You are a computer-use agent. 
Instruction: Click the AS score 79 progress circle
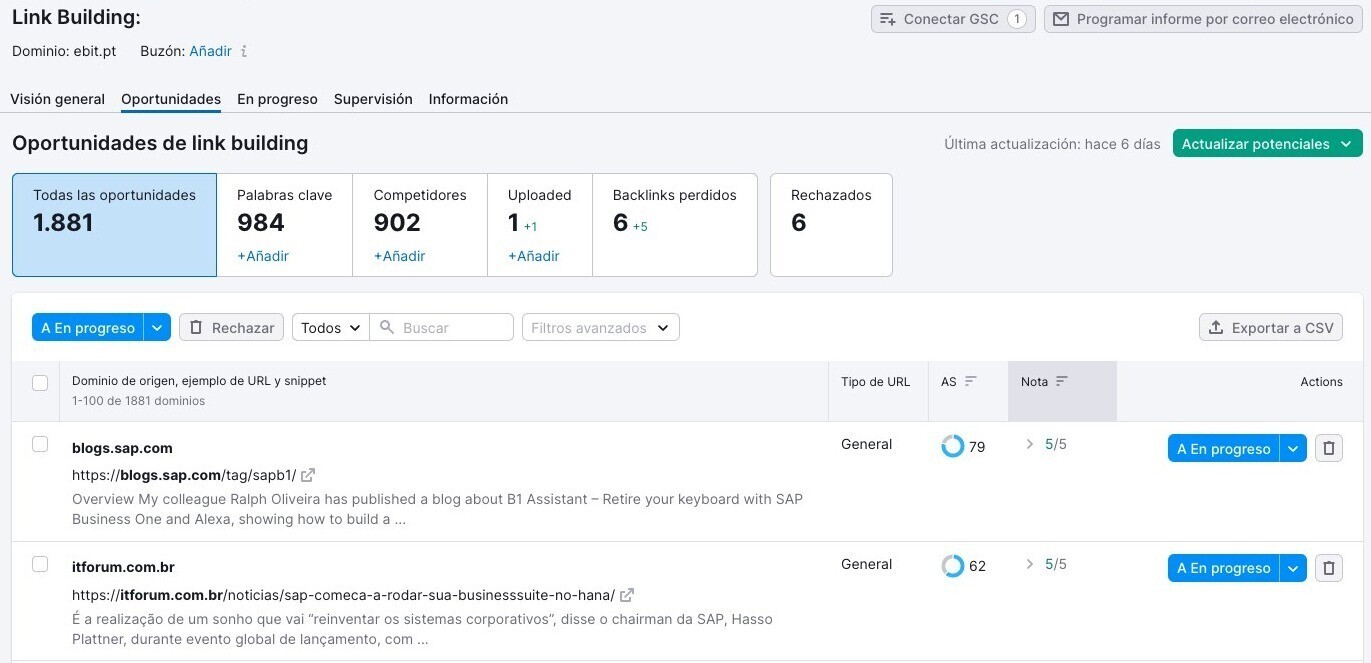pyautogui.click(x=951, y=446)
